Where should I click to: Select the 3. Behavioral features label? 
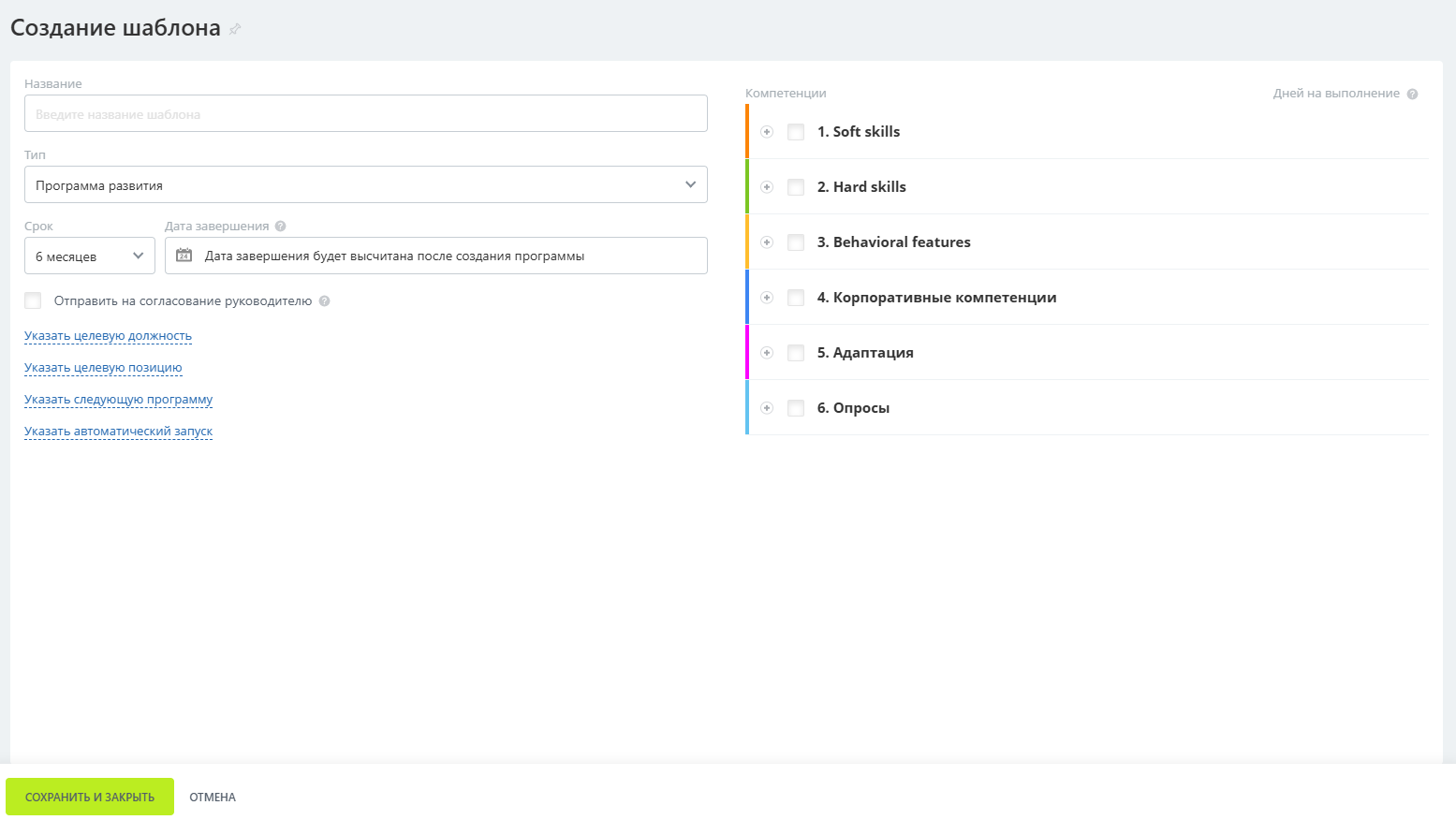(x=894, y=242)
